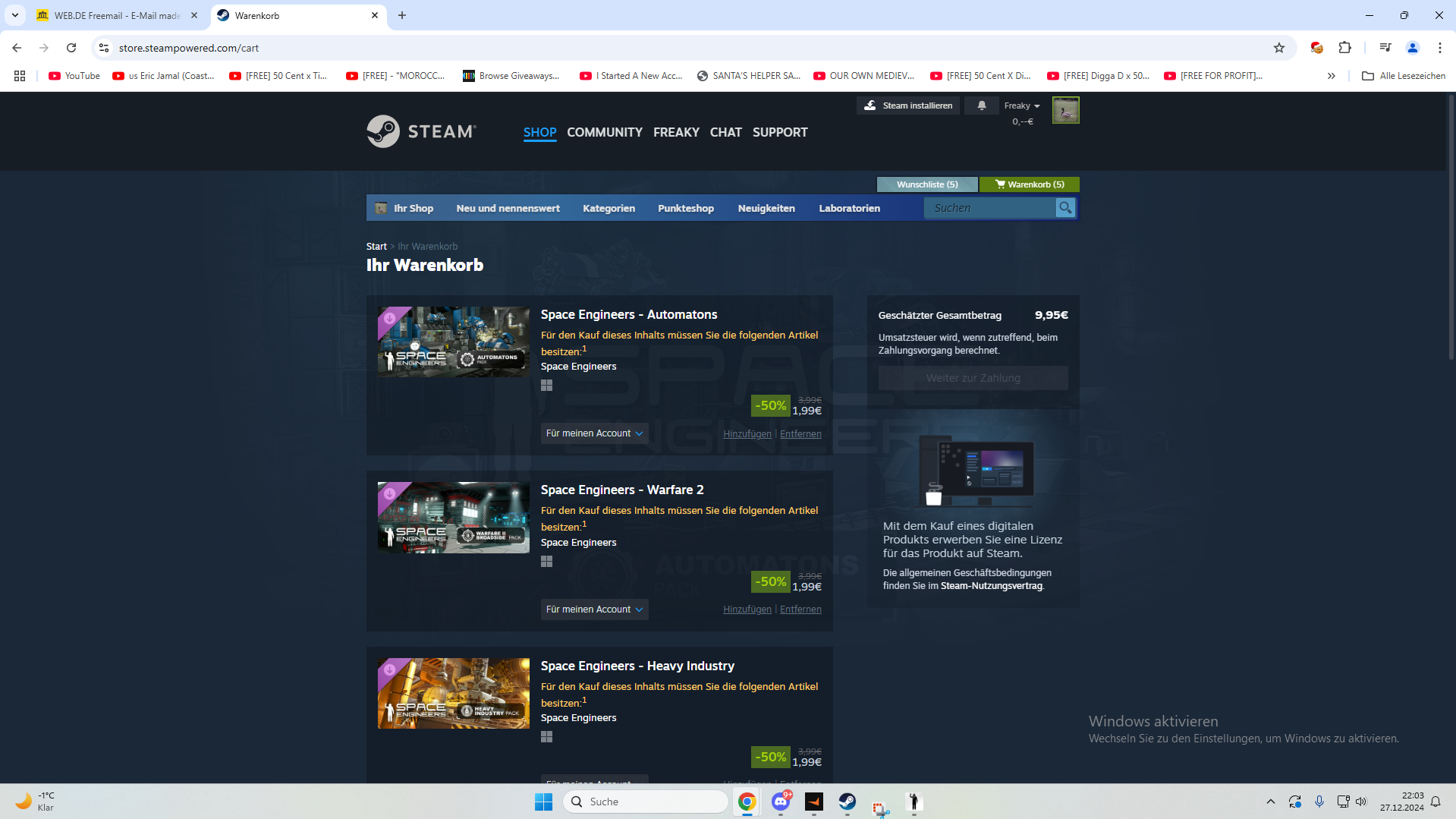Screen dimensions: 1456x819
Task: Show more bookmarks with the chevron
Action: [x=1331, y=76]
